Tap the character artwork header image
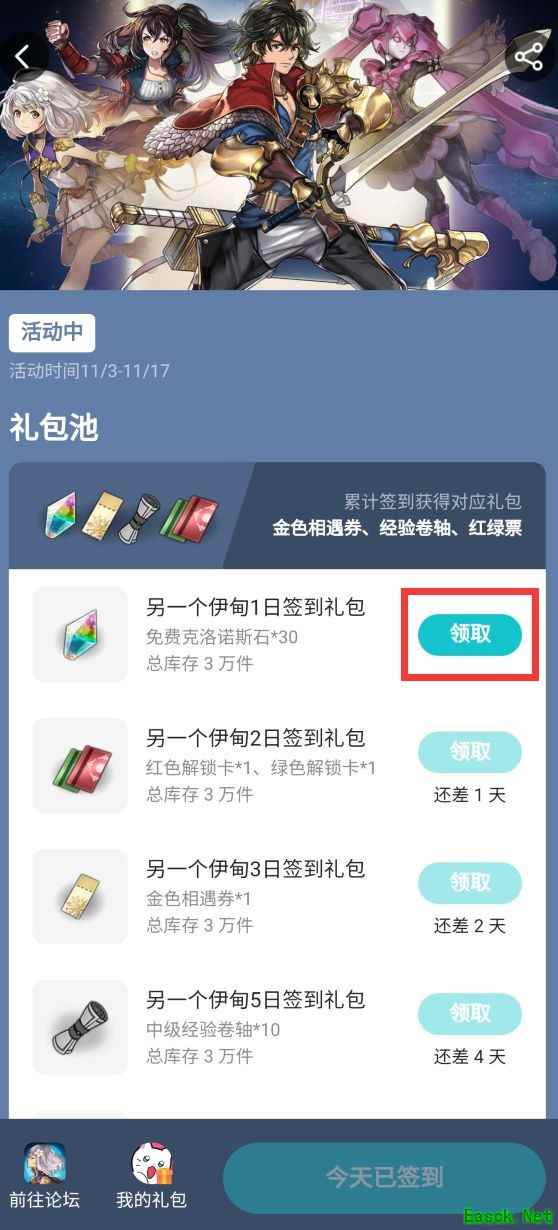Viewport: 558px width, 1230px height. click(x=279, y=145)
